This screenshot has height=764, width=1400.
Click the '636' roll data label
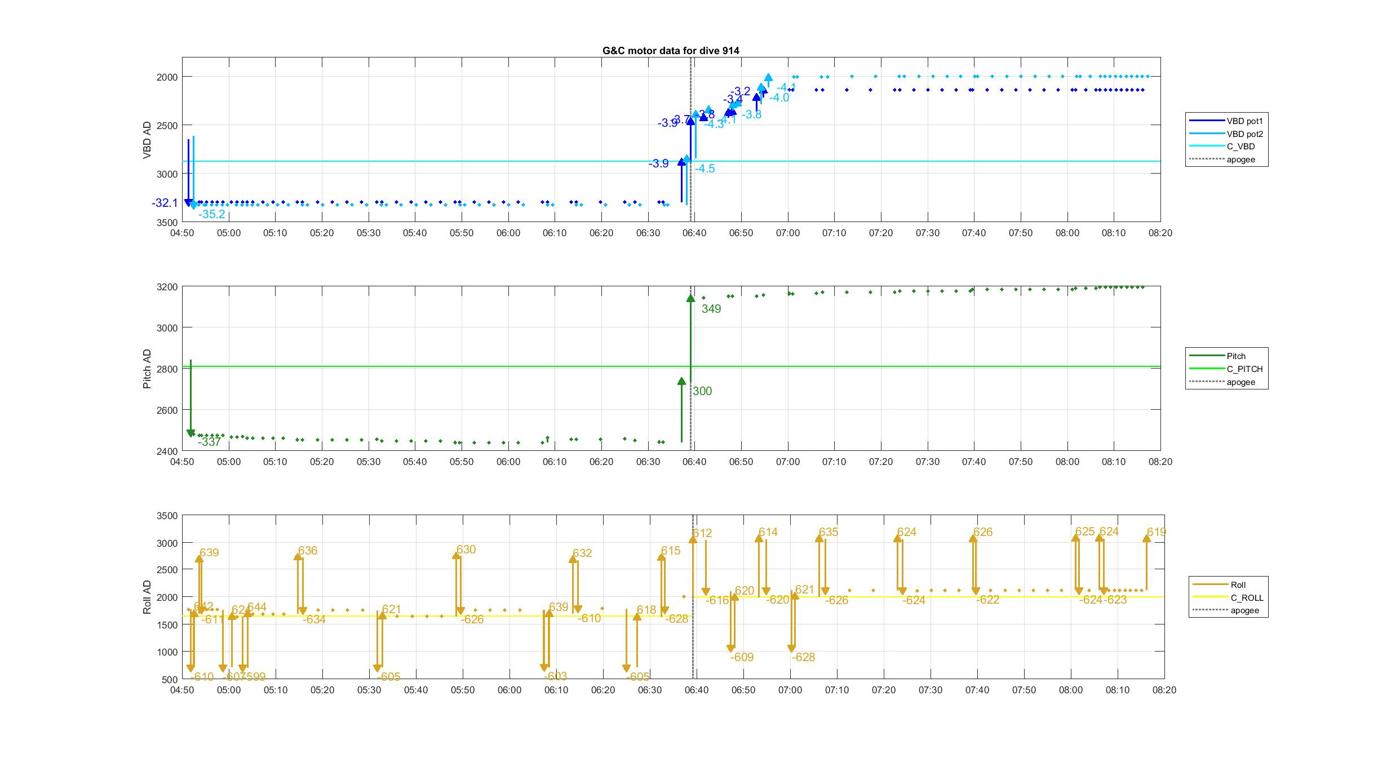point(307,551)
